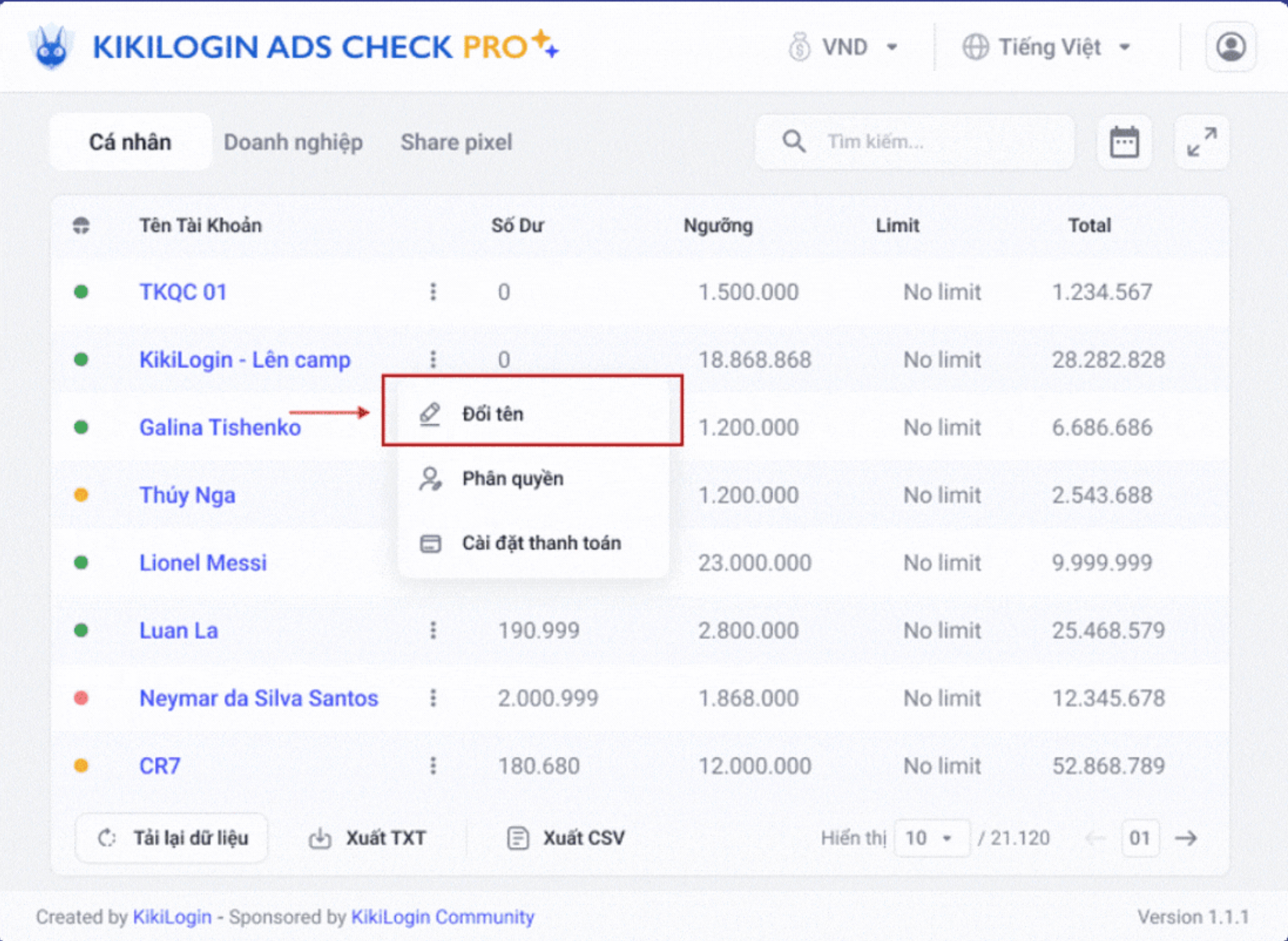Open the calendar date picker icon
The image size is (1288, 941).
tap(1124, 142)
